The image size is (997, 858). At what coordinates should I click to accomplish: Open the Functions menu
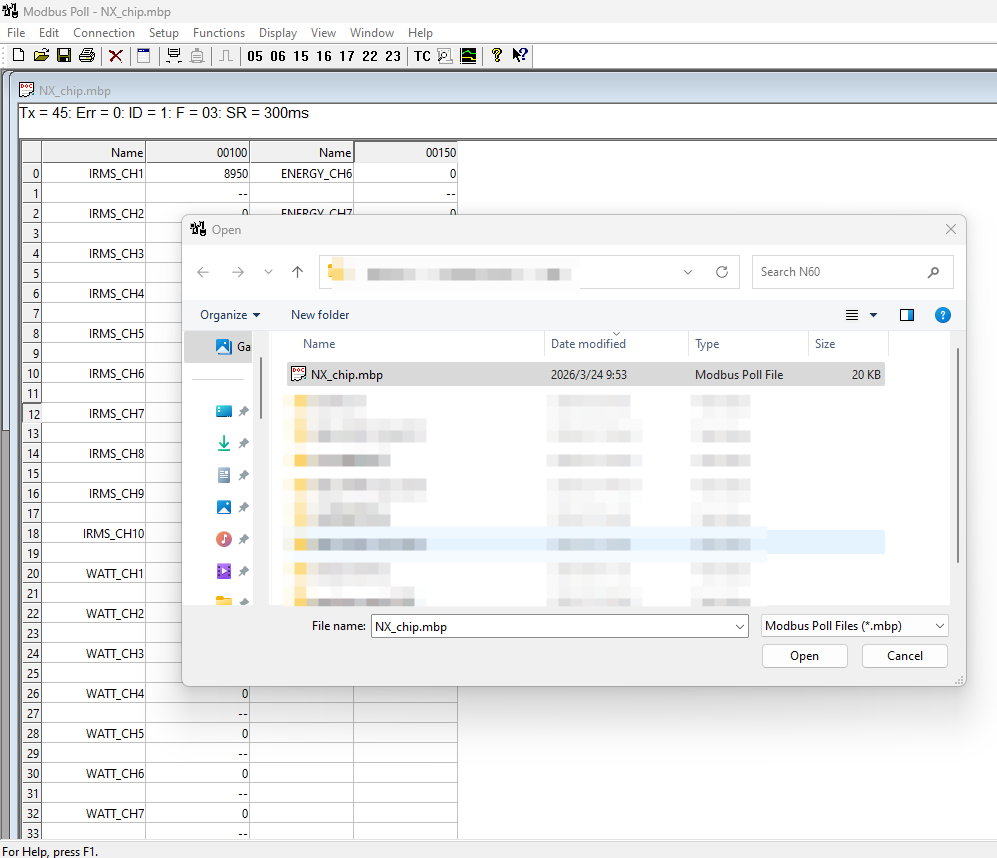coord(218,33)
